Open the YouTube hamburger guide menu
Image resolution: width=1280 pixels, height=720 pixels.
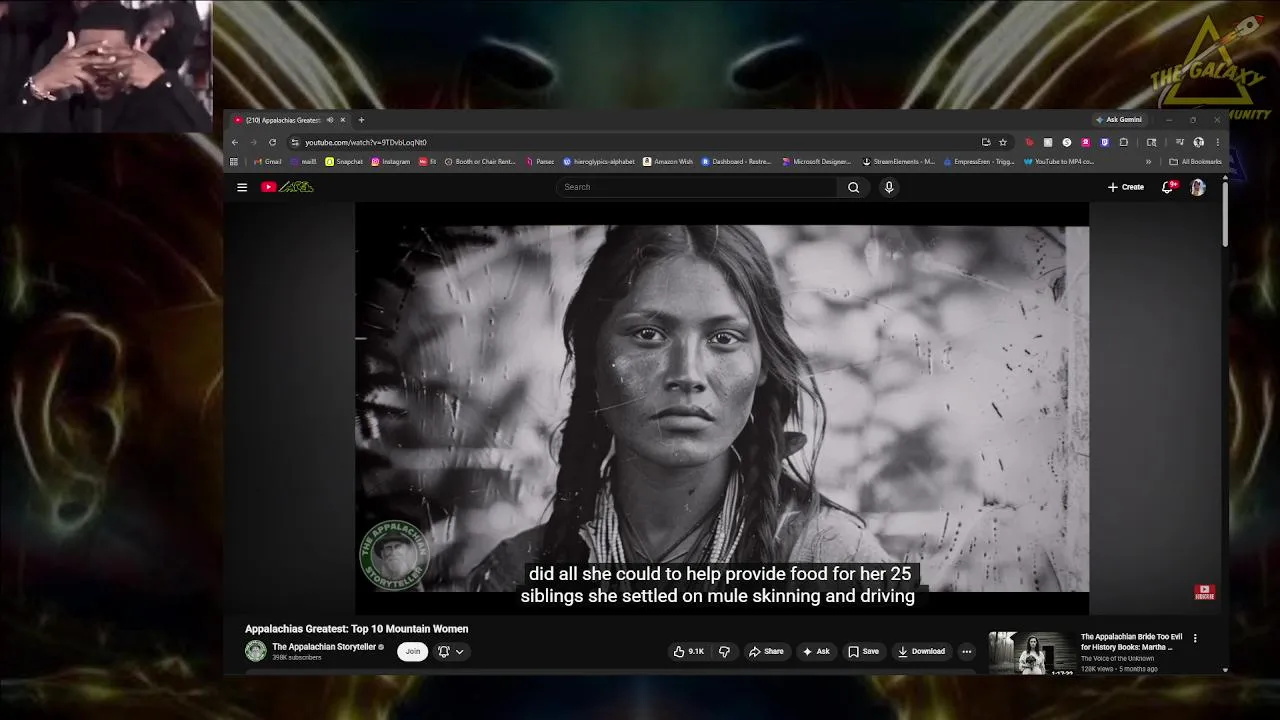coord(242,187)
